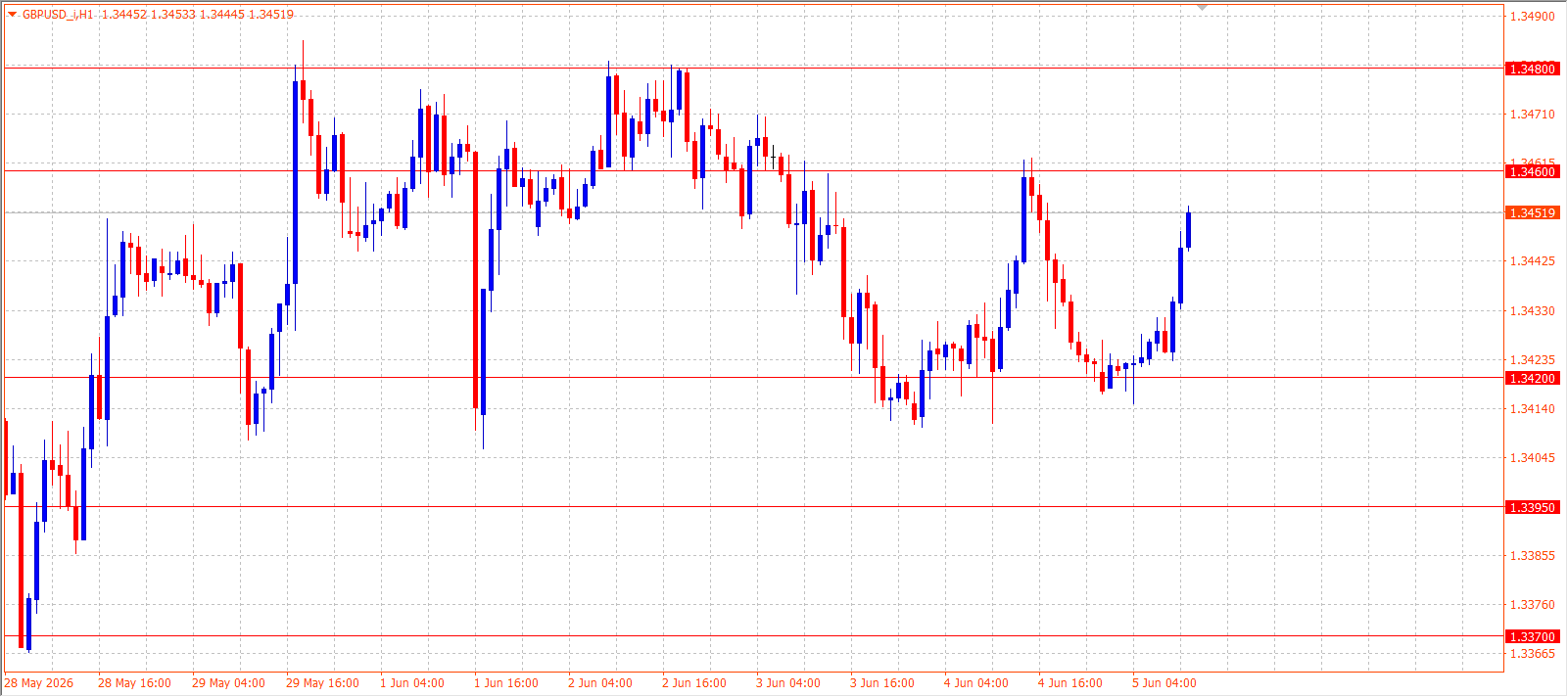Click the gray chart shift marker at top
1568x697 pixels.
tap(1203, 8)
